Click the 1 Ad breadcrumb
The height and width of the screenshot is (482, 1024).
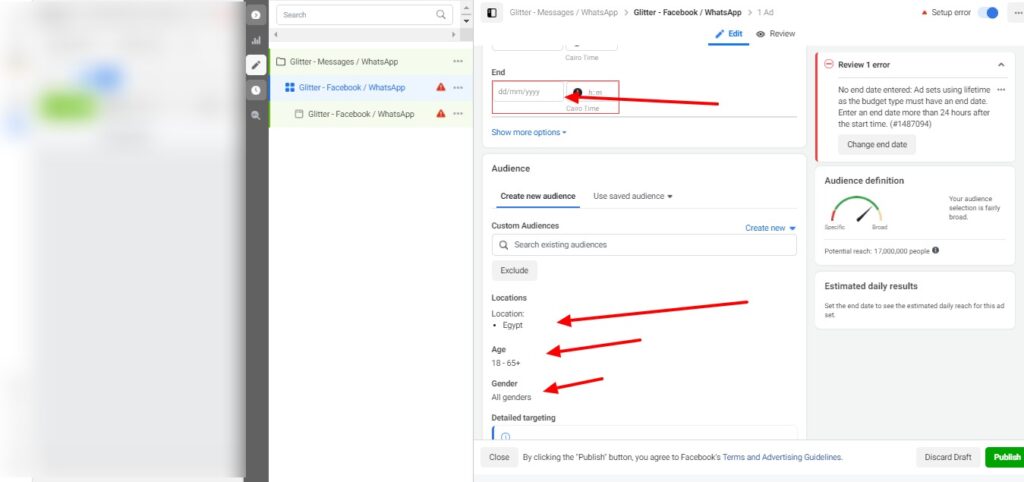tap(765, 12)
